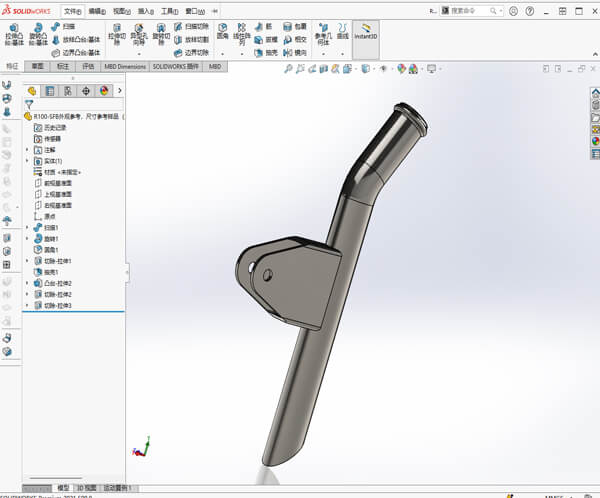Select 材质 <未指定> material item
600x498 pixels.
click(57, 172)
